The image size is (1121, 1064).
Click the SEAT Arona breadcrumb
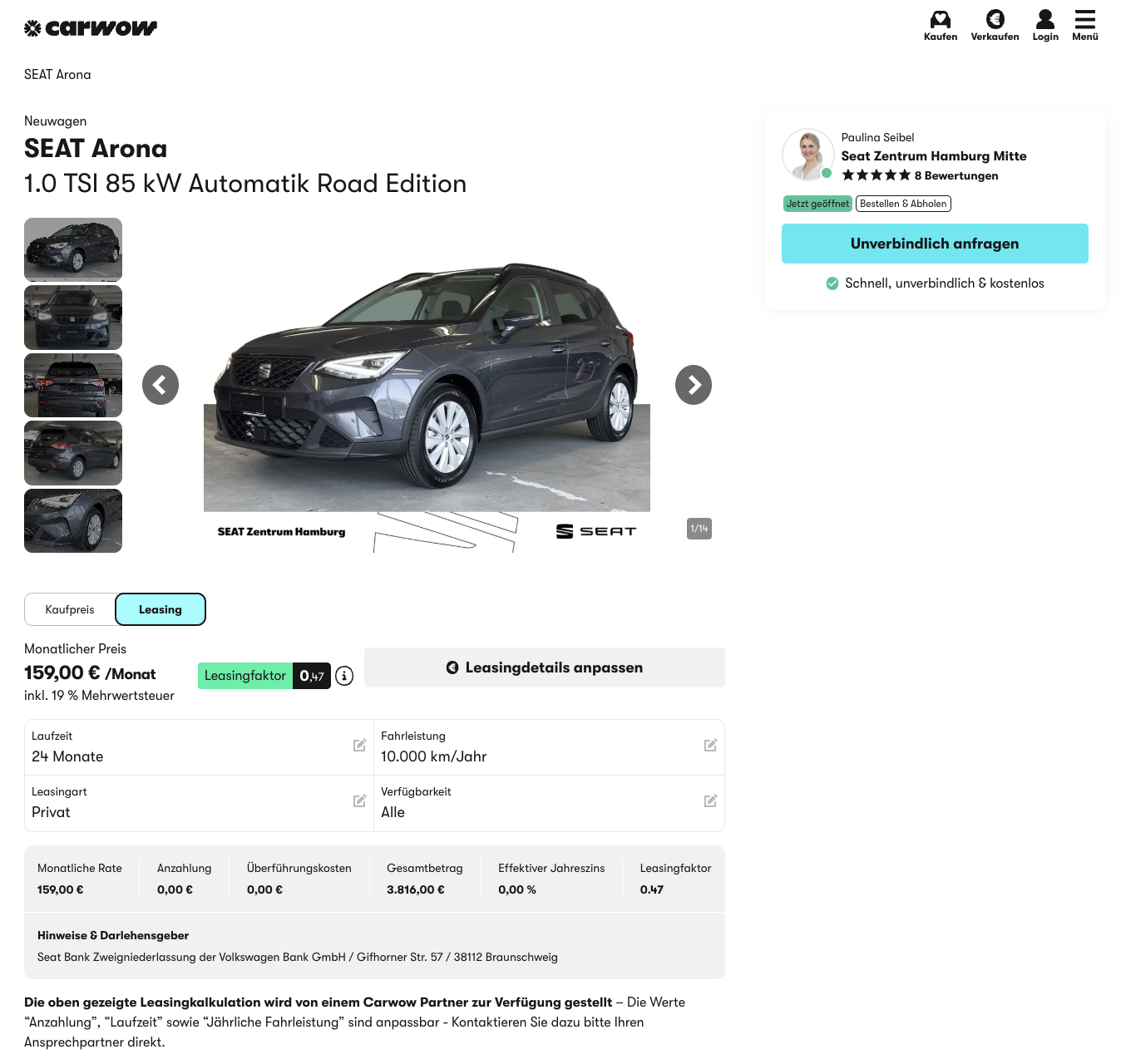(57, 75)
